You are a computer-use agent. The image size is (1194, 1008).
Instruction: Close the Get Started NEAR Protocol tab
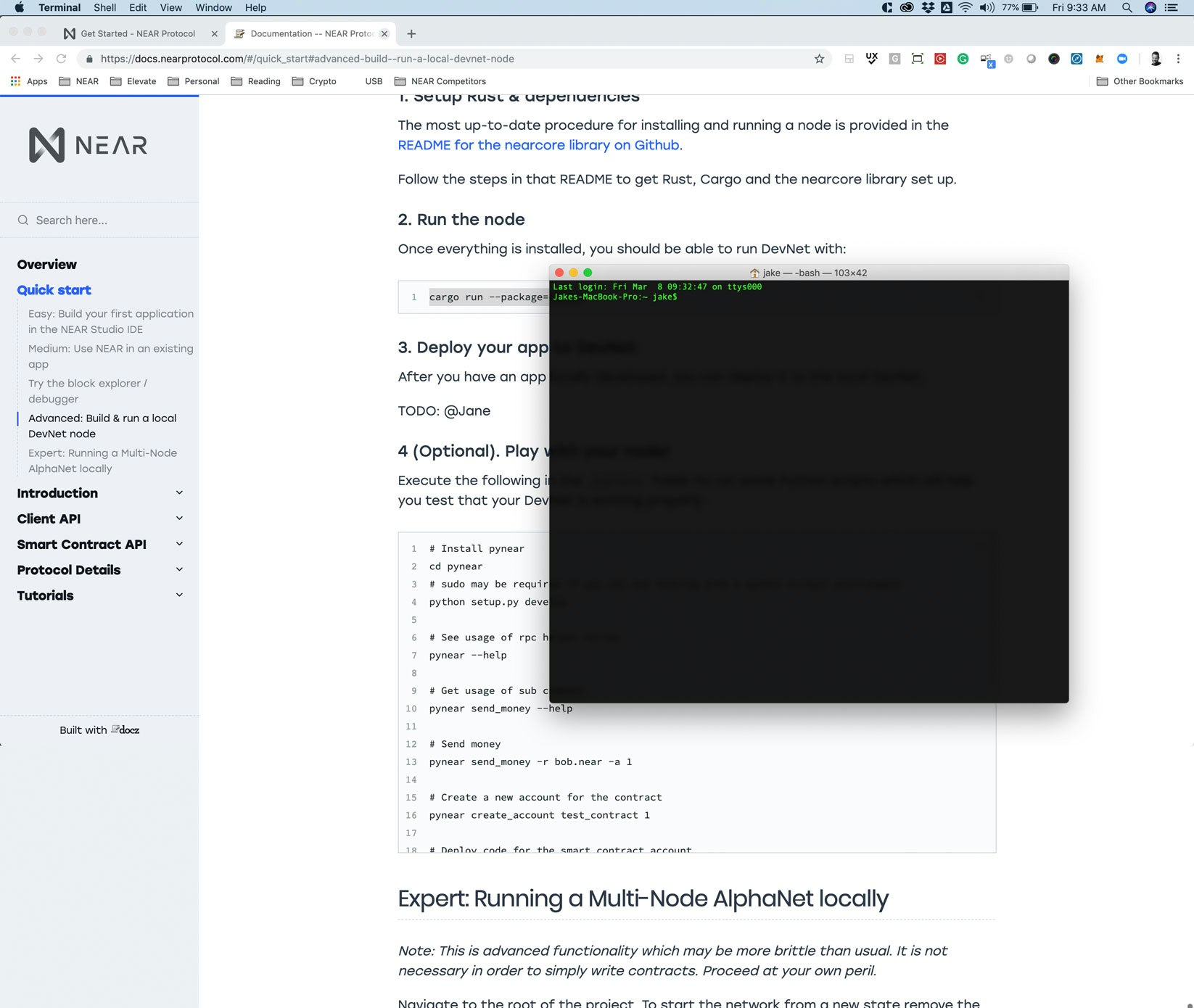[214, 33]
